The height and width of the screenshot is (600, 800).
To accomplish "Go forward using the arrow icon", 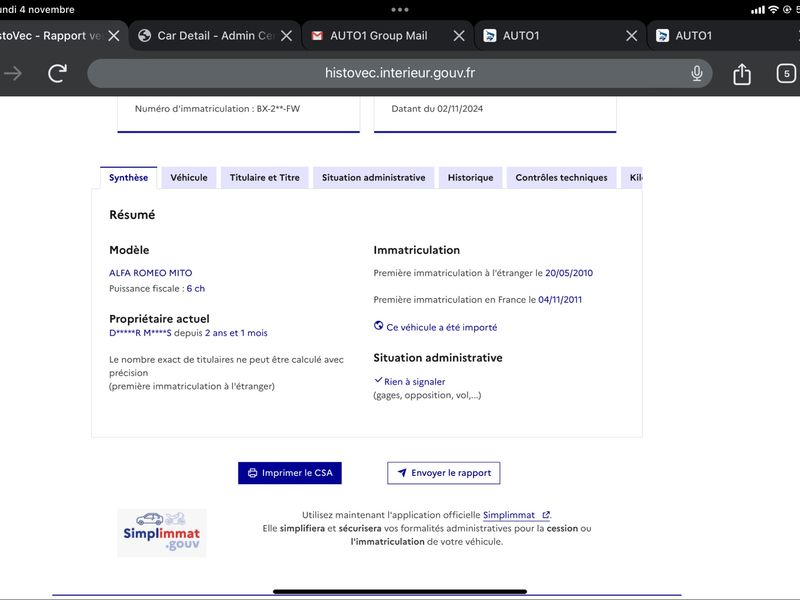I will (13, 73).
